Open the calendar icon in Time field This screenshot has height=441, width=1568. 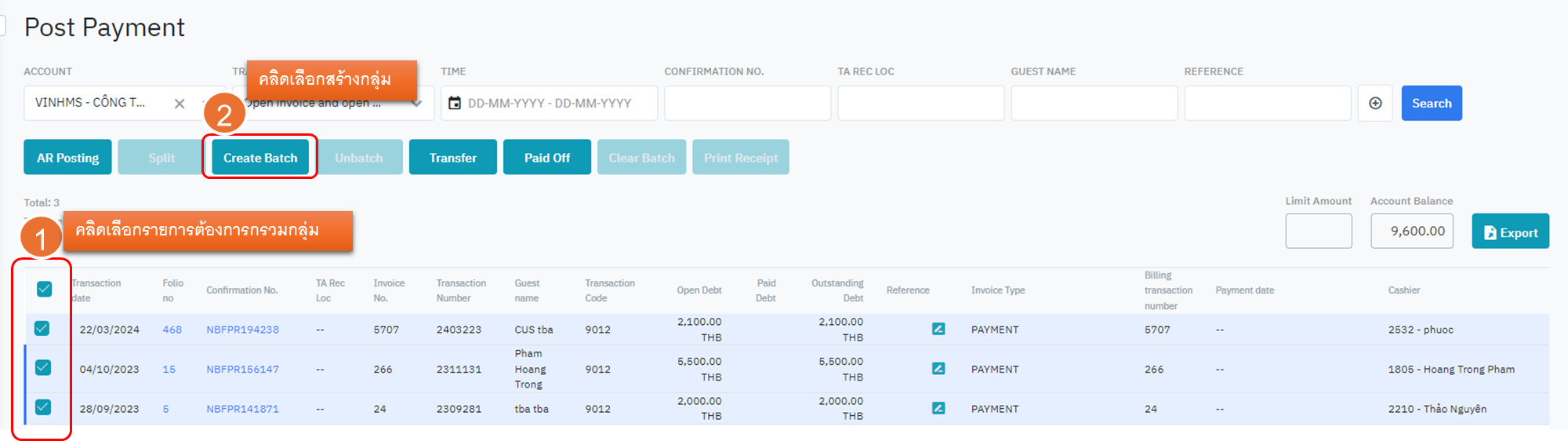coord(455,103)
